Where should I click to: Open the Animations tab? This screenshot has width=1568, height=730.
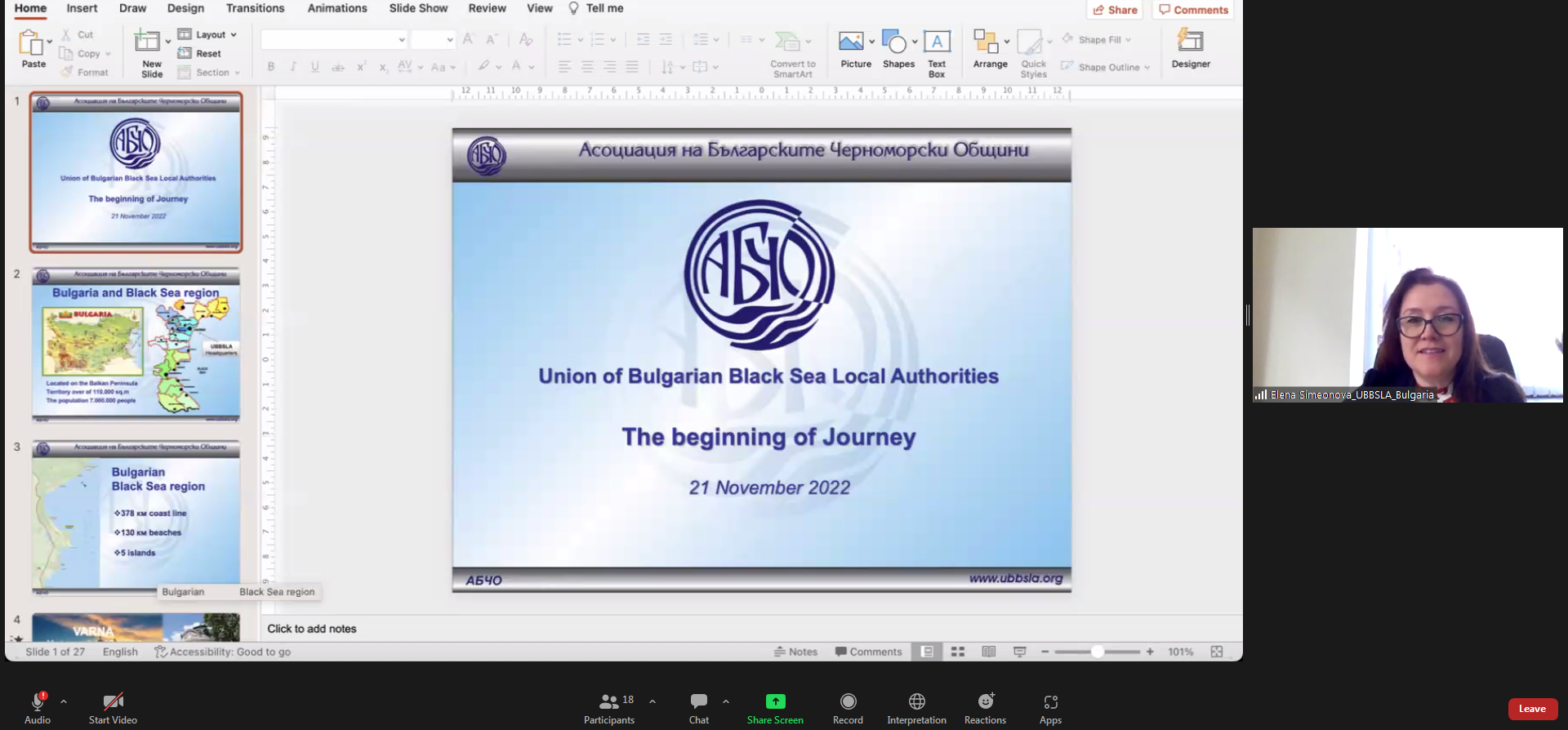click(337, 8)
